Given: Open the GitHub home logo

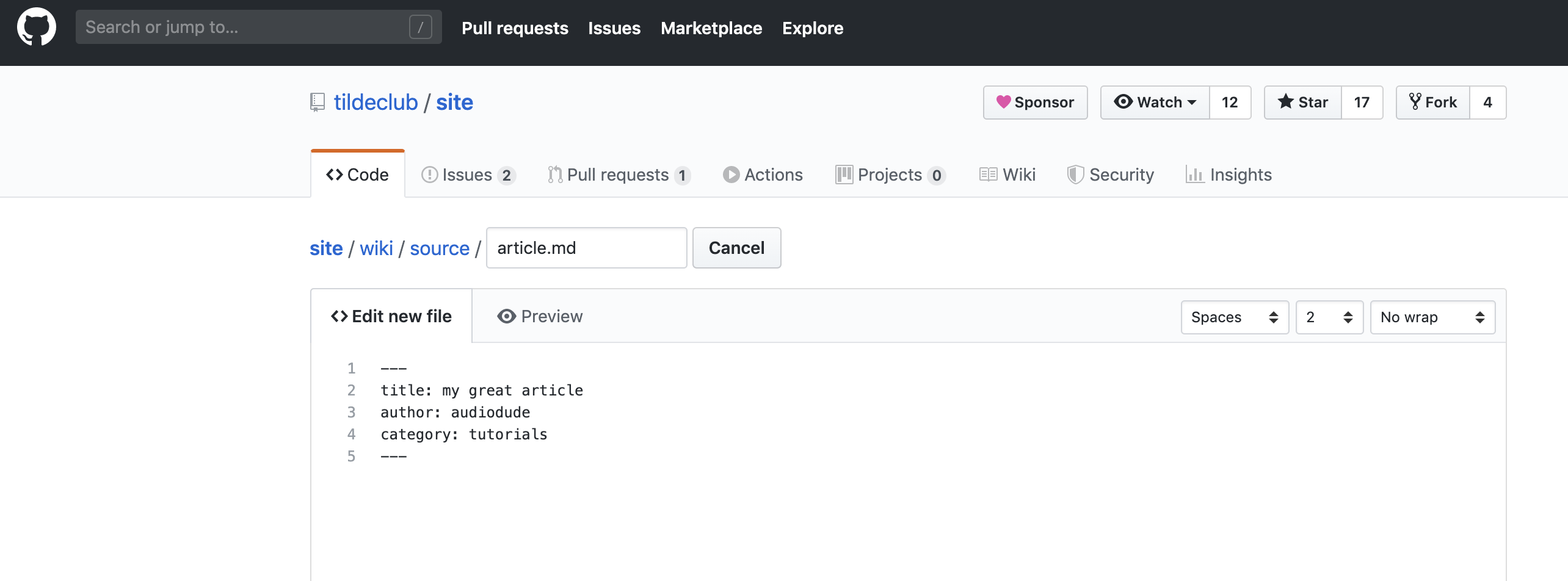Looking at the screenshot, I should tap(37, 27).
